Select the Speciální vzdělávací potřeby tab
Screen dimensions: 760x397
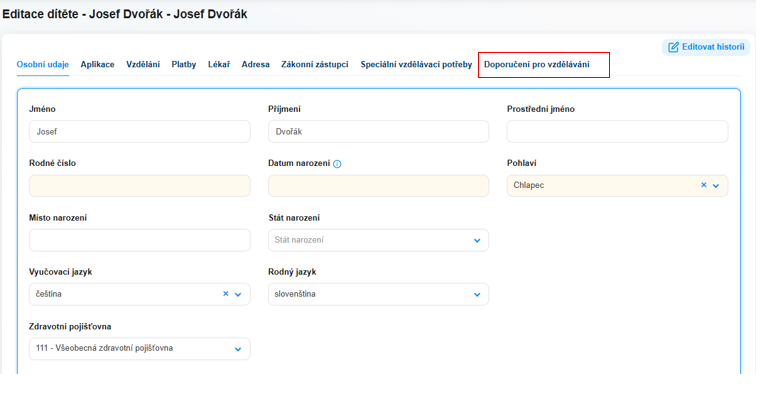pyautogui.click(x=416, y=64)
